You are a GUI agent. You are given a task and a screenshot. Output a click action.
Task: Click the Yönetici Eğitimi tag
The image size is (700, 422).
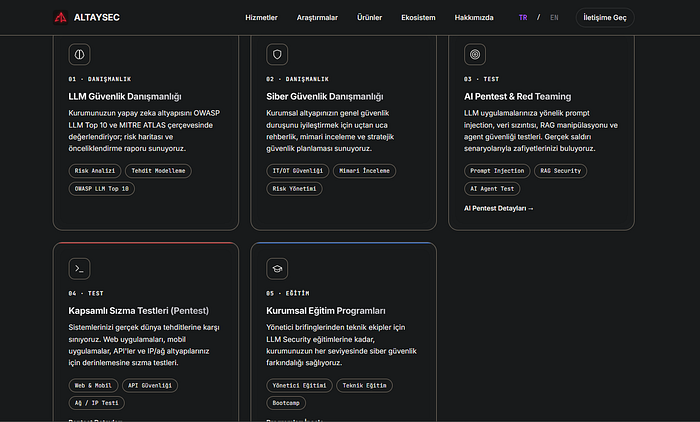[x=299, y=385]
